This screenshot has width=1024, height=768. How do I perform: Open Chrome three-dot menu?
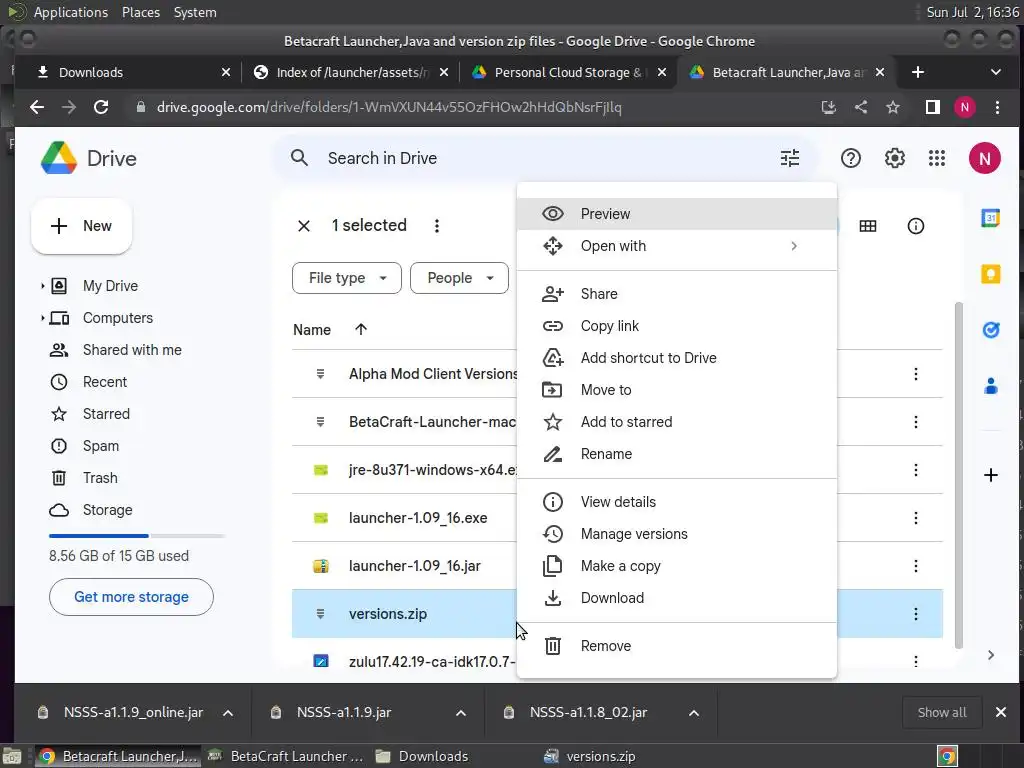997,107
